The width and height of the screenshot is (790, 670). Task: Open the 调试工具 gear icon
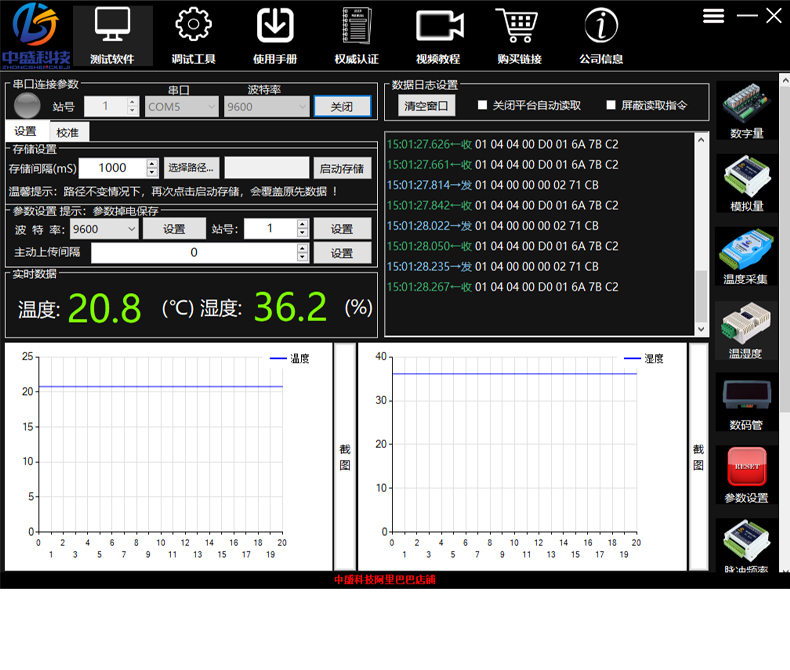pos(192,26)
